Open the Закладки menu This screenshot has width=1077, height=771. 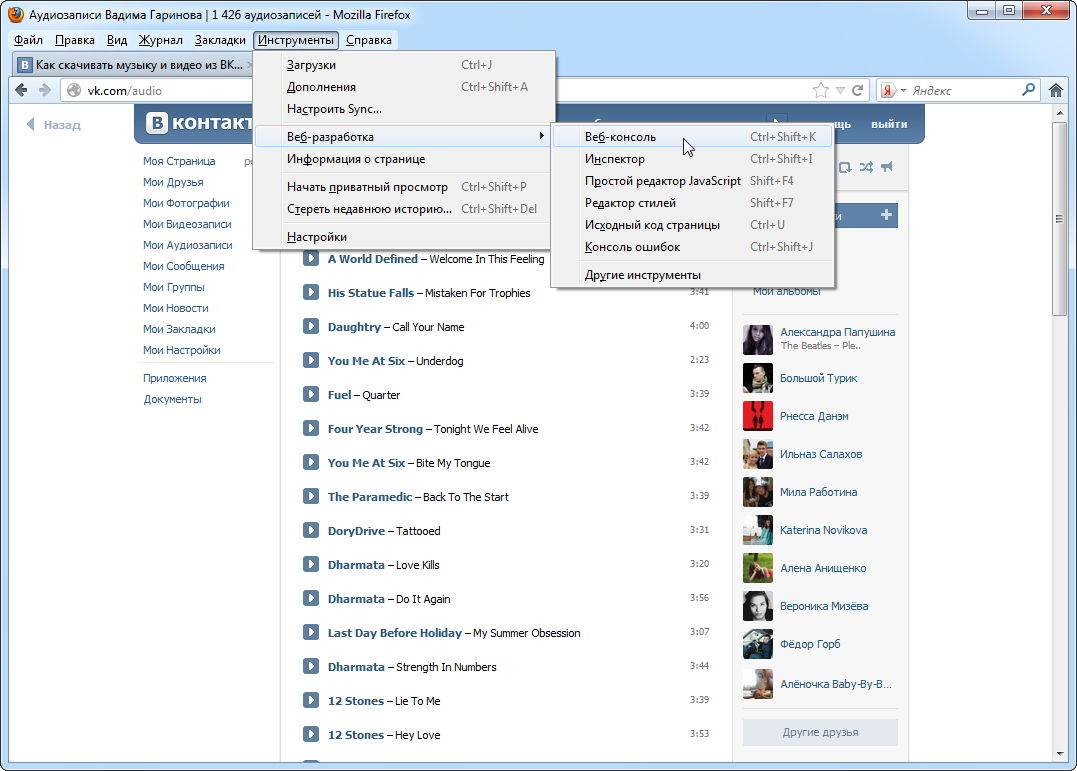pyautogui.click(x=220, y=40)
